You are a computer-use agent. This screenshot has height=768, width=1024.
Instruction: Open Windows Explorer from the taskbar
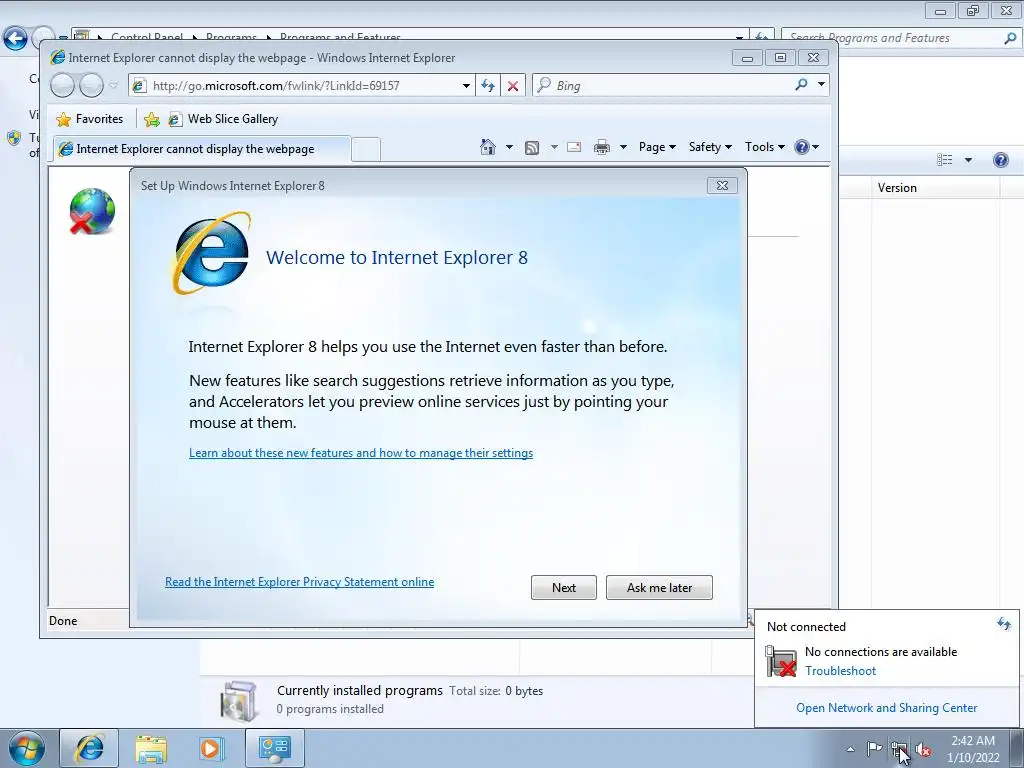pos(151,749)
